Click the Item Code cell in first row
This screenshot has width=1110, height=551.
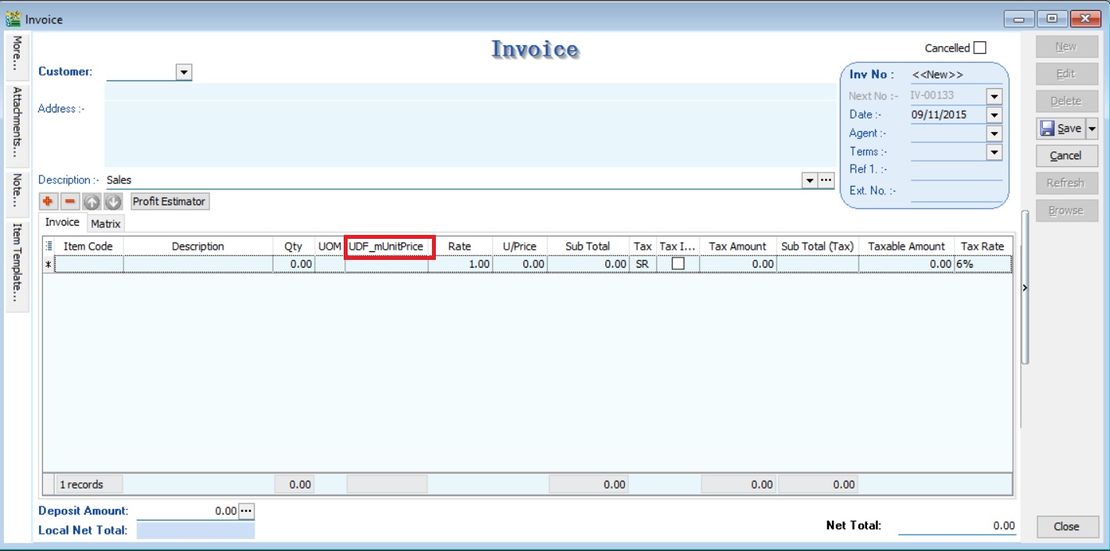tap(88, 264)
